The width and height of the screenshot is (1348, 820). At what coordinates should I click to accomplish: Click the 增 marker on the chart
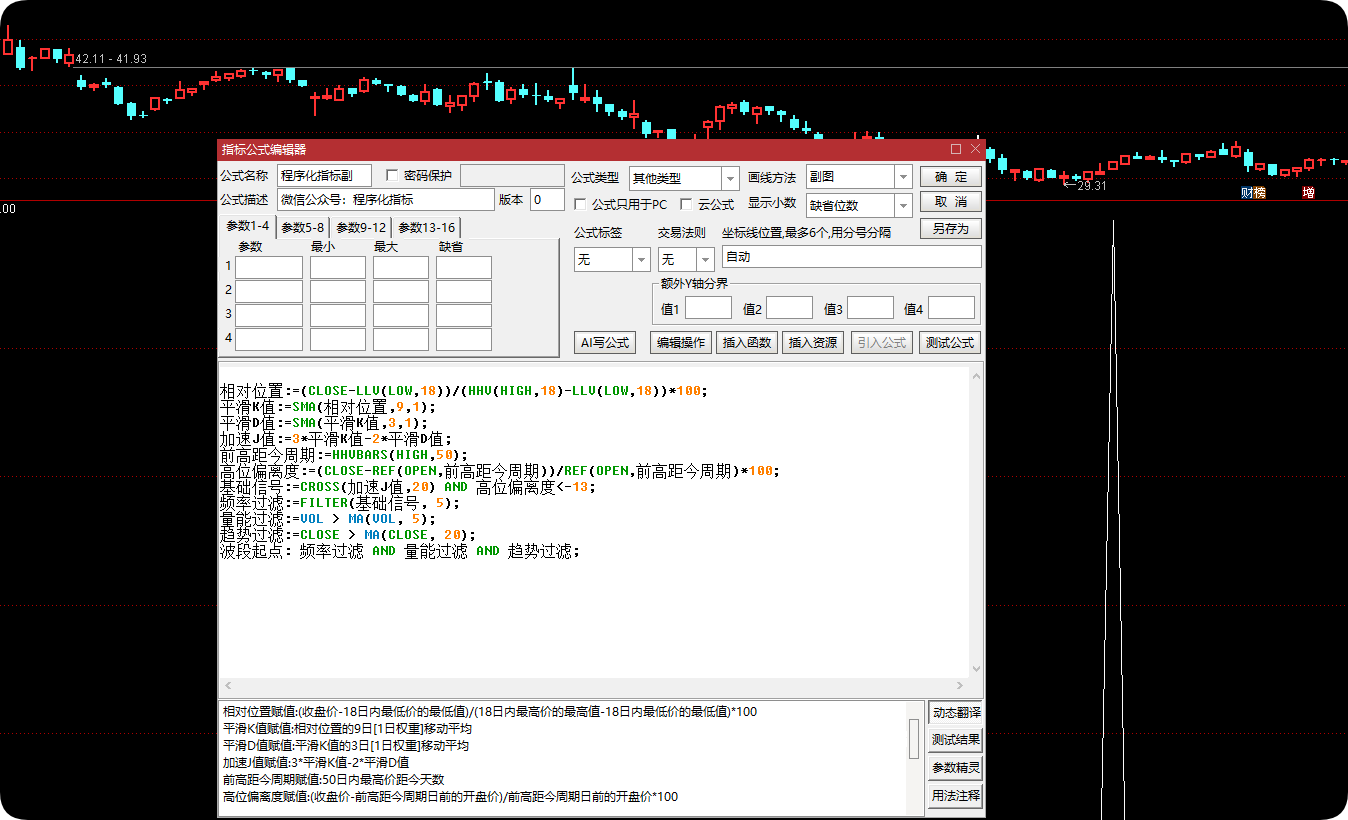coord(1309,192)
